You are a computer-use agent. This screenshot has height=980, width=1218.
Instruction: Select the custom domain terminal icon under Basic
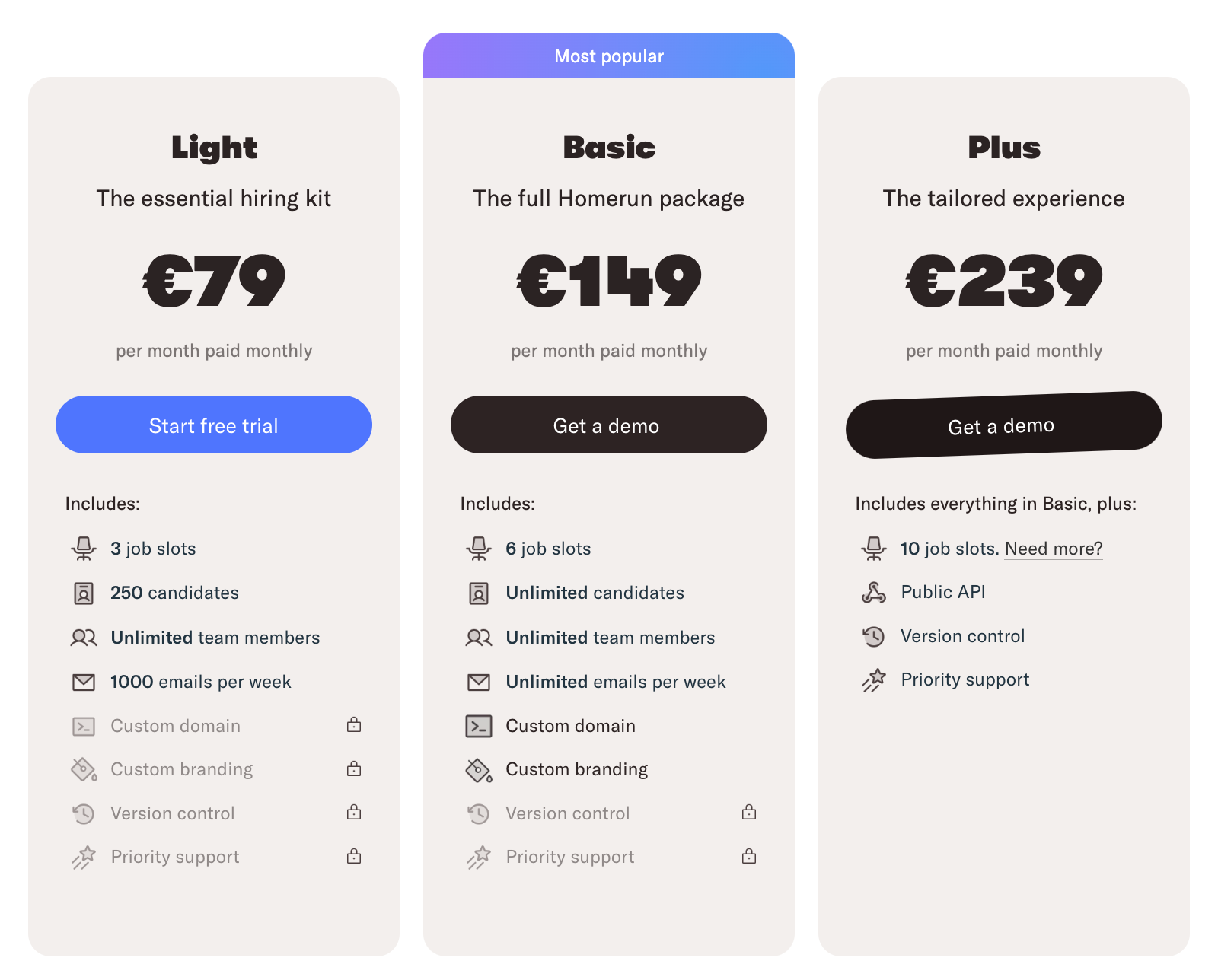coord(478,725)
